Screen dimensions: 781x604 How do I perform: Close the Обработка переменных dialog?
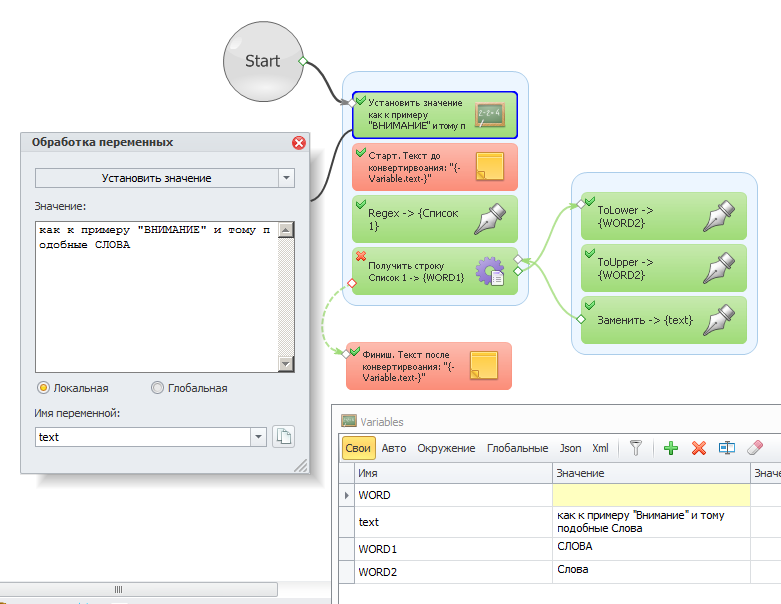click(299, 143)
